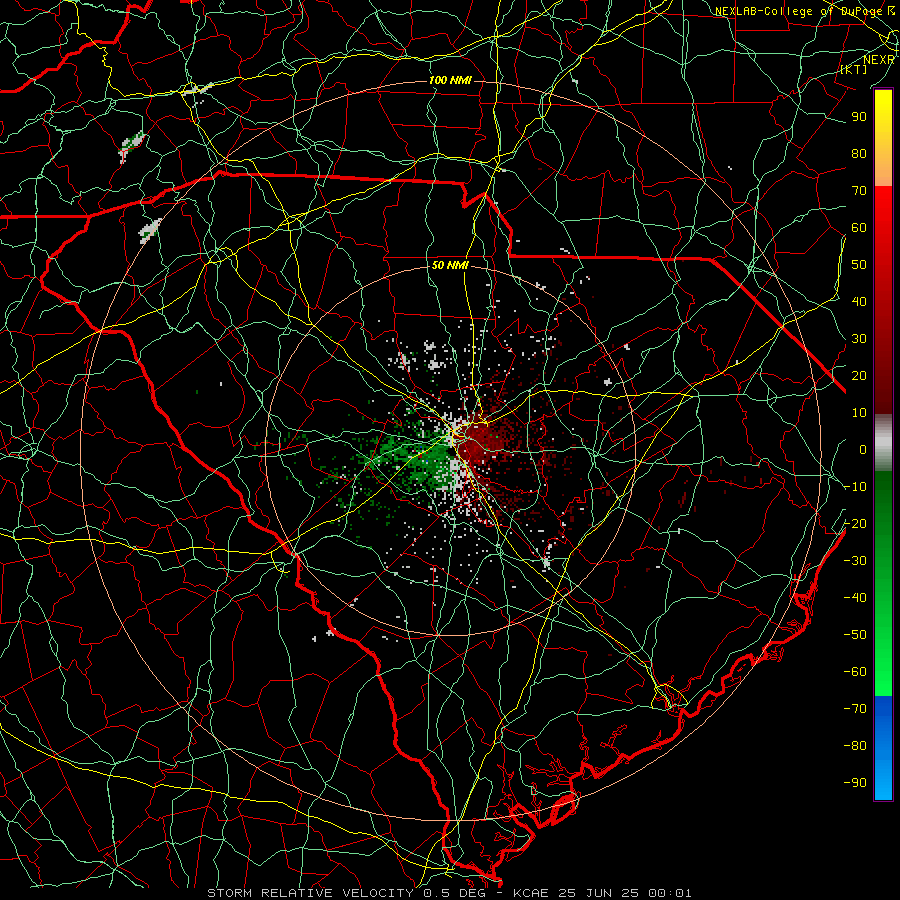Screen dimensions: 900x900
Task: Pick the bright red segment of the color bar
Action: (883, 207)
